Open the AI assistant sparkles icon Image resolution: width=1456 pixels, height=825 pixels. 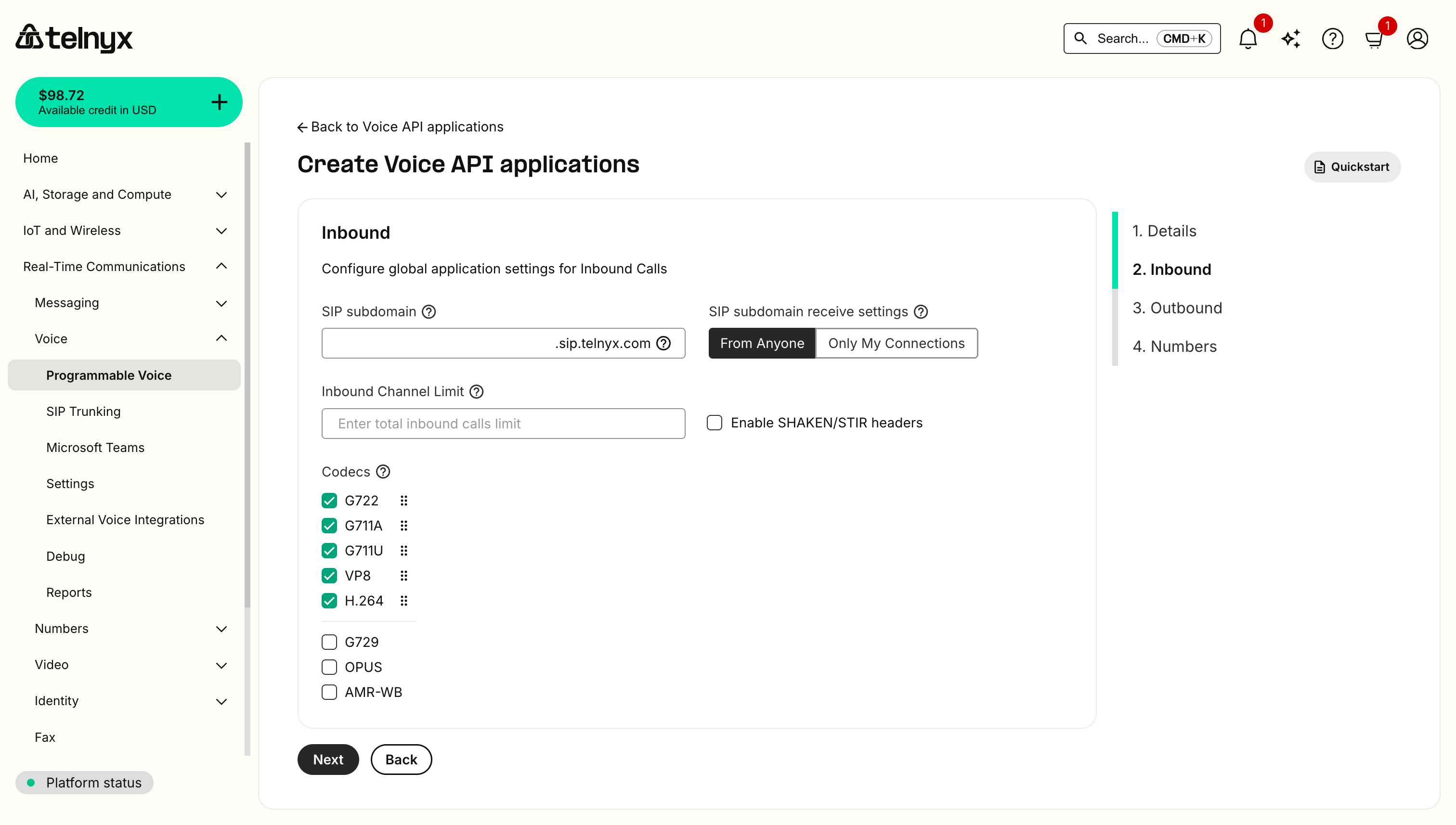tap(1290, 39)
